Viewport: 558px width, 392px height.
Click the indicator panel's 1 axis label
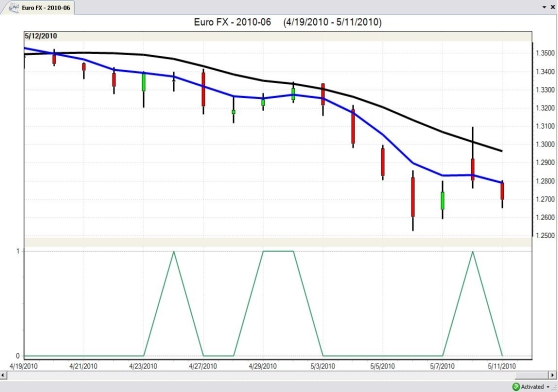tap(18, 251)
